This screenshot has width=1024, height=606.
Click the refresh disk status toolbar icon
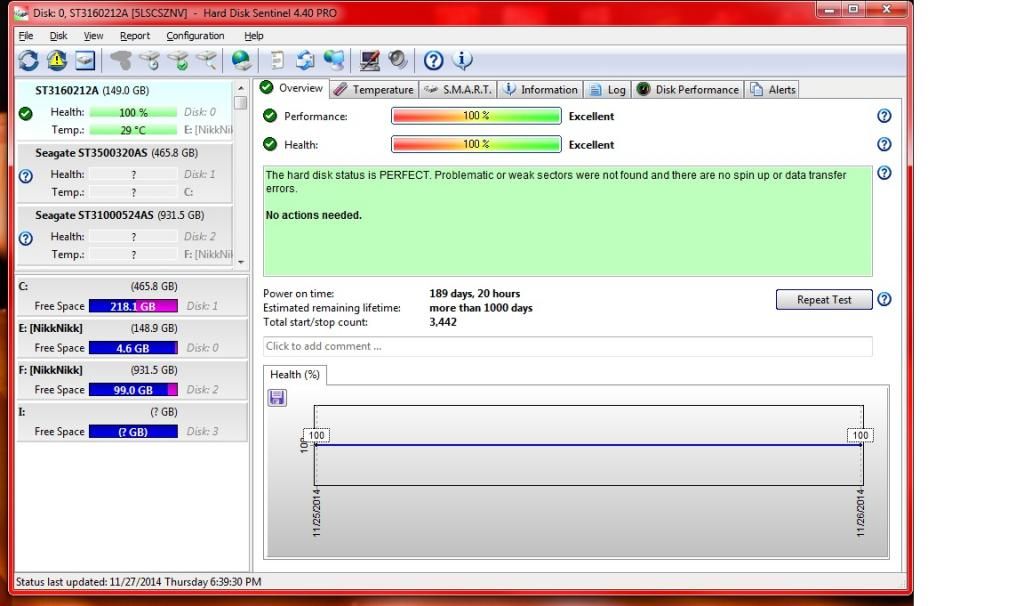tap(28, 61)
